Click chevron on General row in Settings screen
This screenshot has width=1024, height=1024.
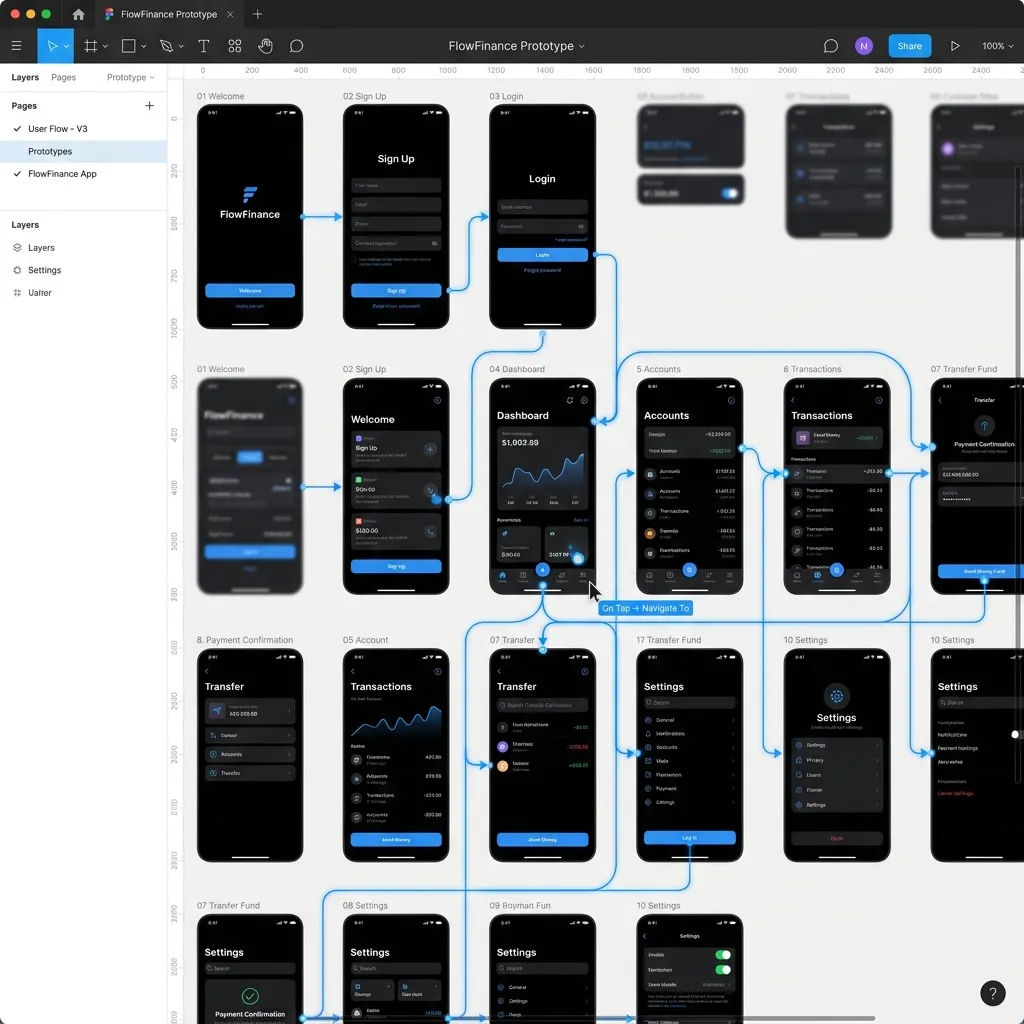[733, 720]
